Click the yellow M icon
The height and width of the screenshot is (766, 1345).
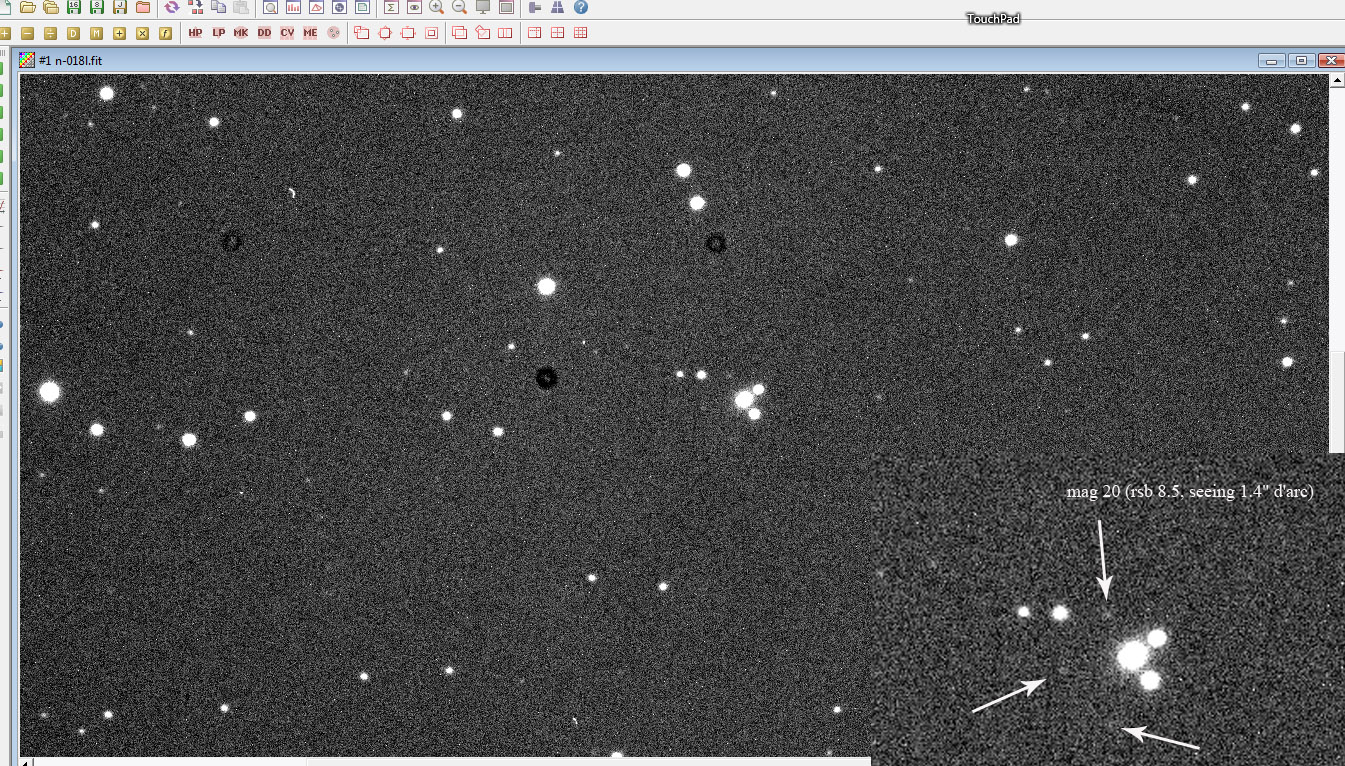[x=97, y=33]
